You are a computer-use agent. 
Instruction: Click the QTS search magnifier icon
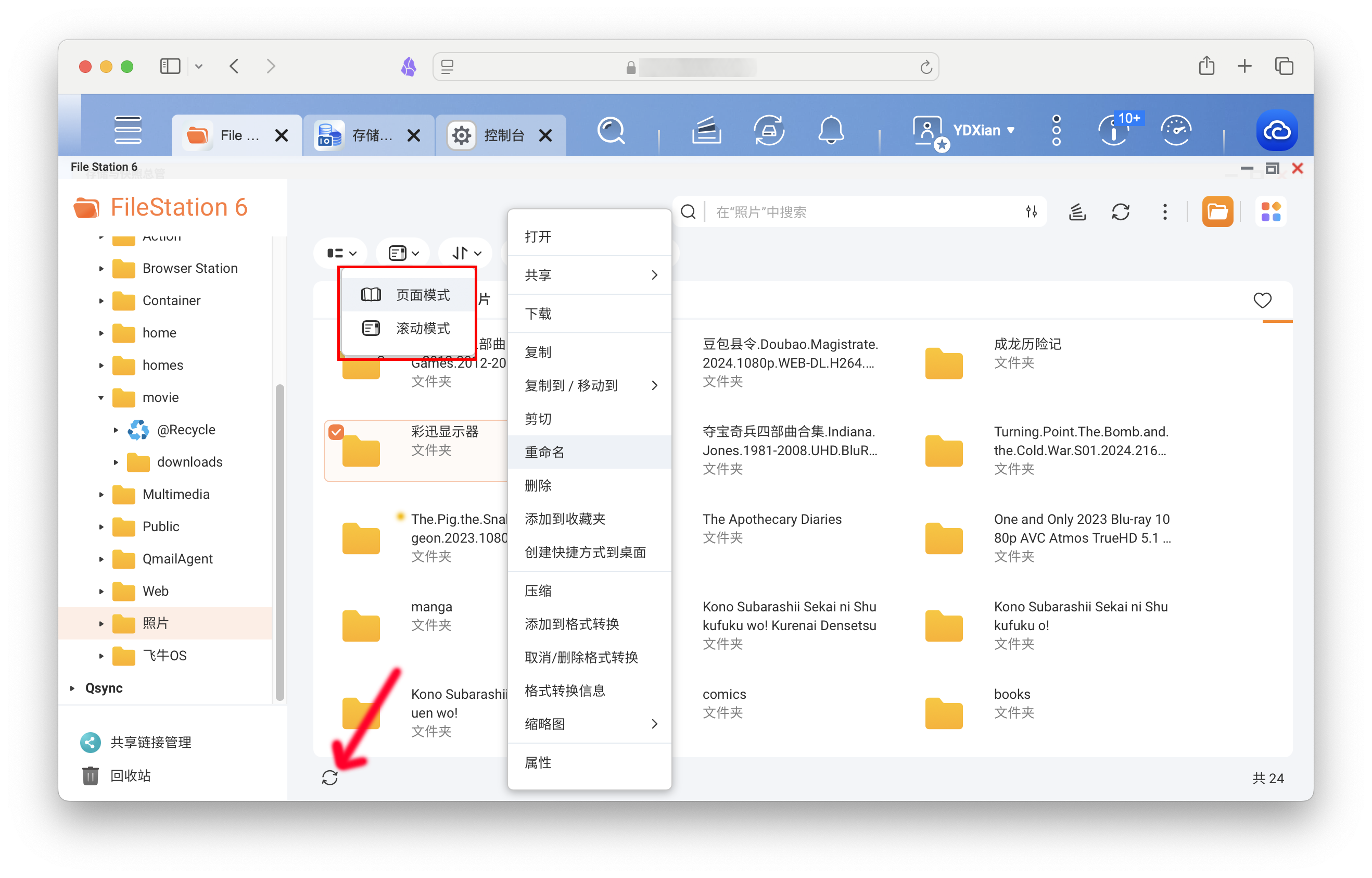pos(612,131)
